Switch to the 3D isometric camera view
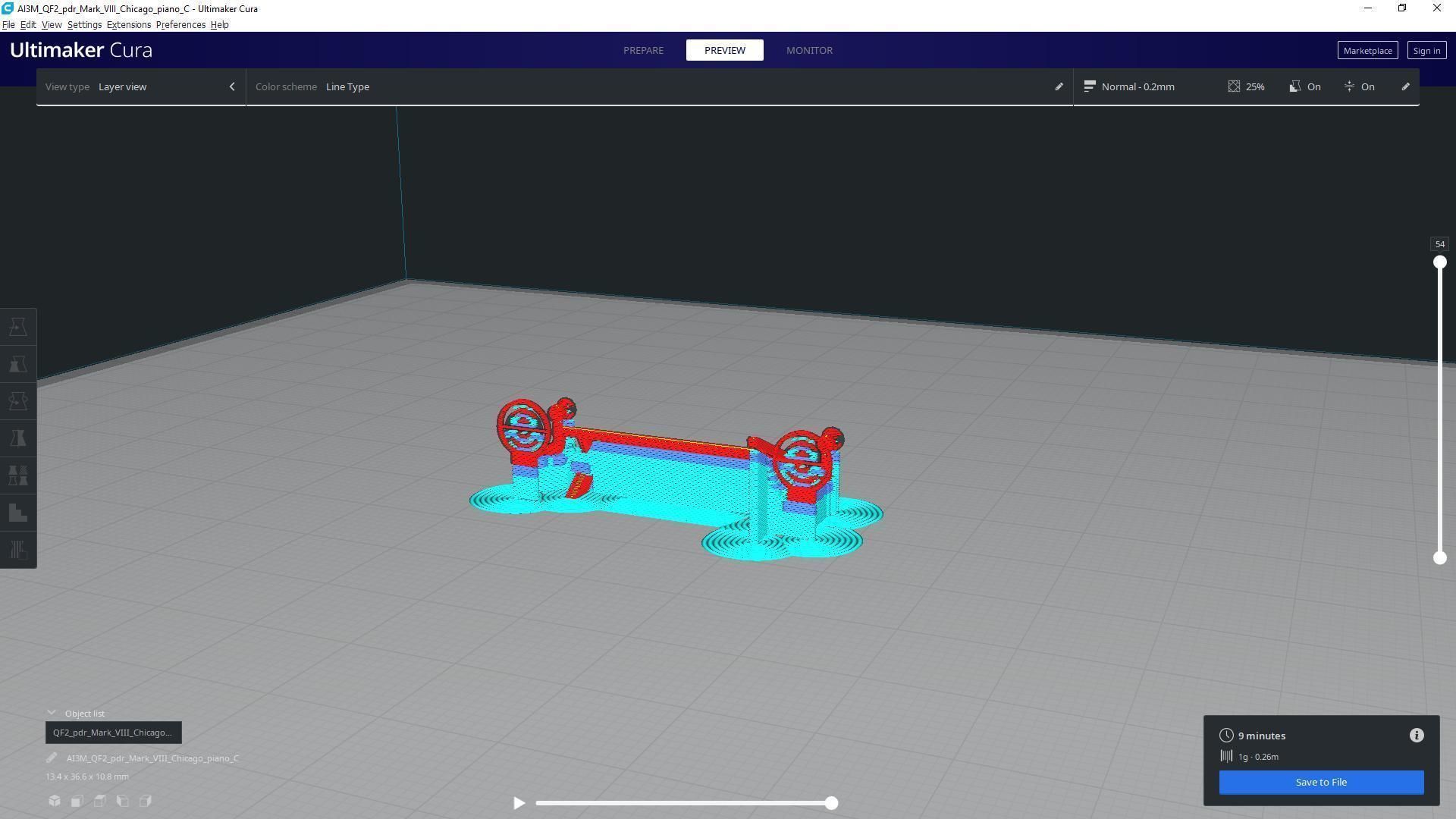 pyautogui.click(x=55, y=801)
